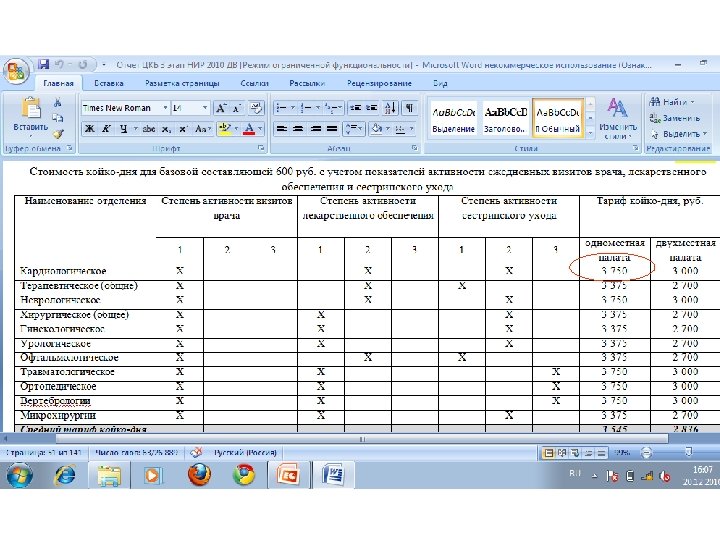Click the Cut scissors icon
Image resolution: width=720 pixels, height=540 pixels.
(58, 102)
